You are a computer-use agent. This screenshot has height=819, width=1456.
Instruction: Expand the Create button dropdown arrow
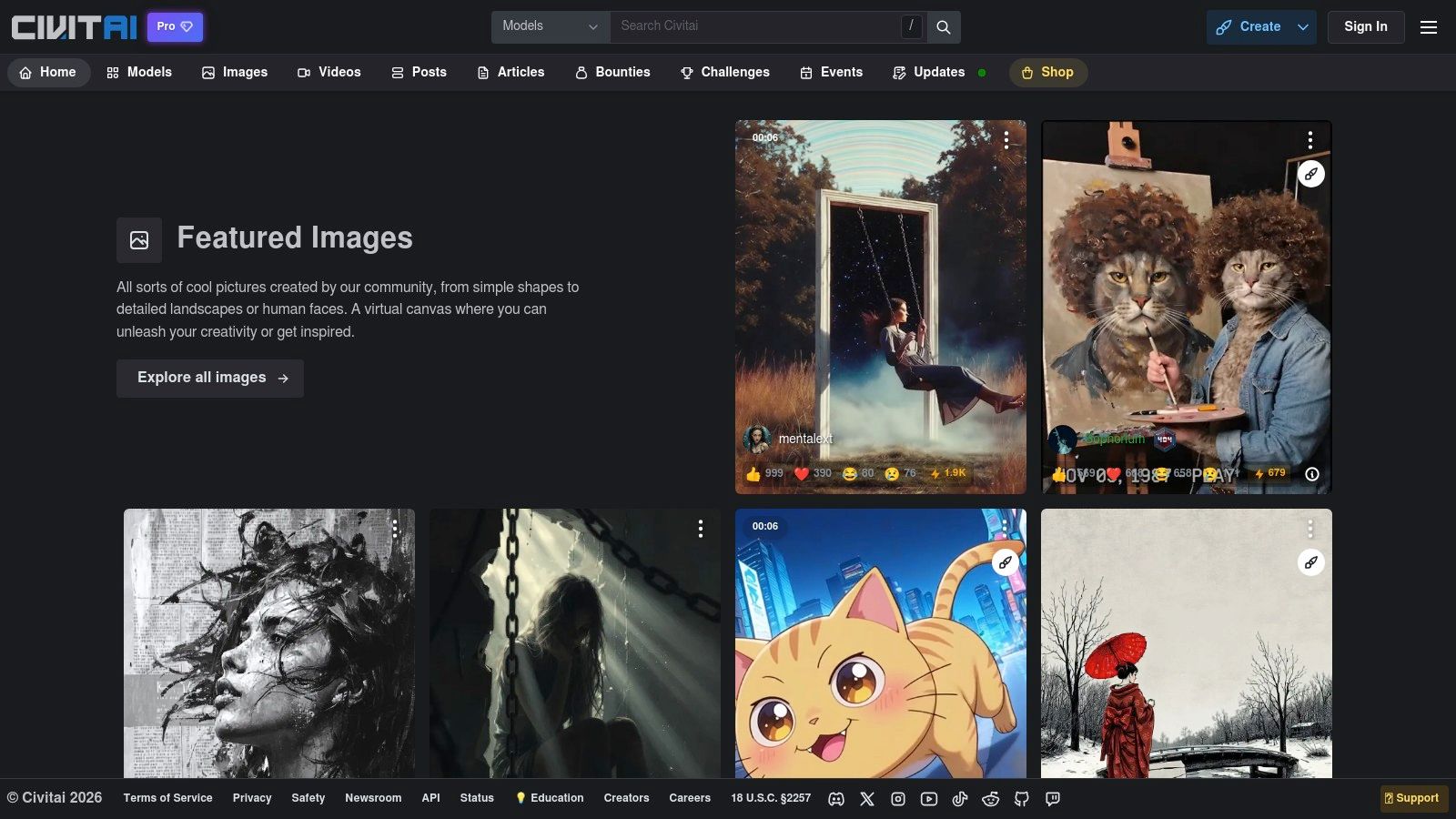(x=1303, y=27)
